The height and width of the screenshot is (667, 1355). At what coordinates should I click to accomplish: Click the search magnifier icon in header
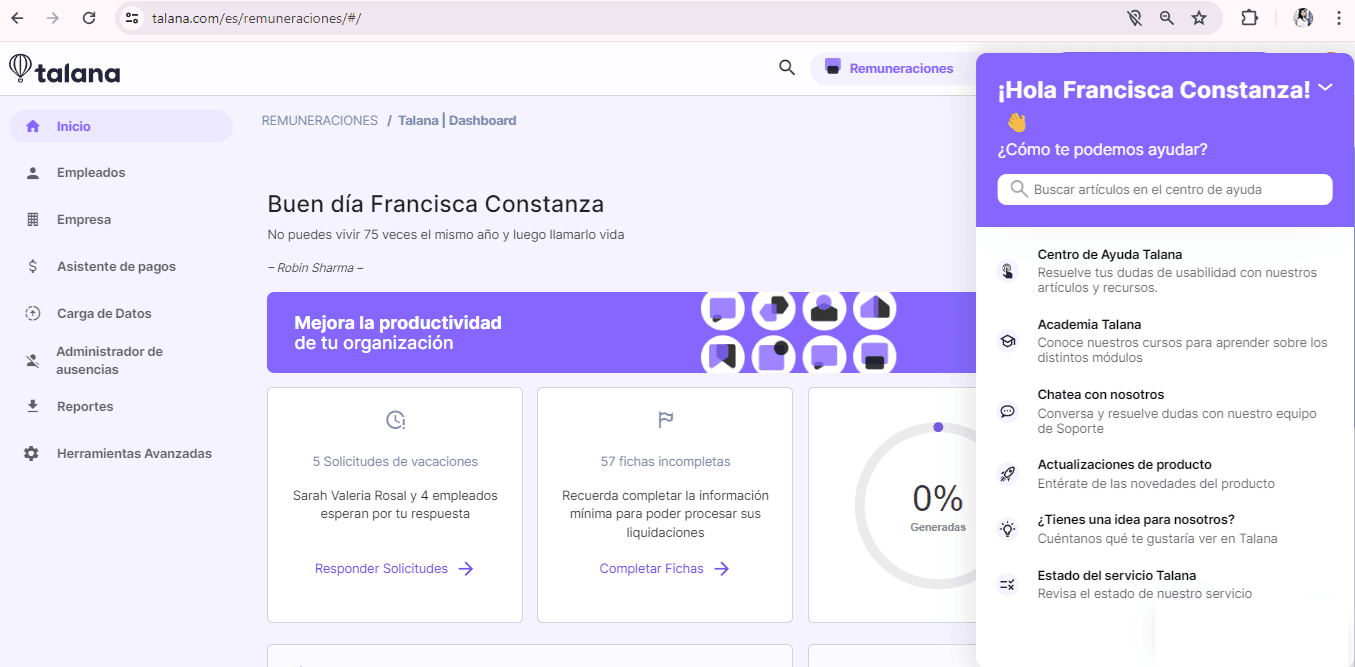(787, 68)
